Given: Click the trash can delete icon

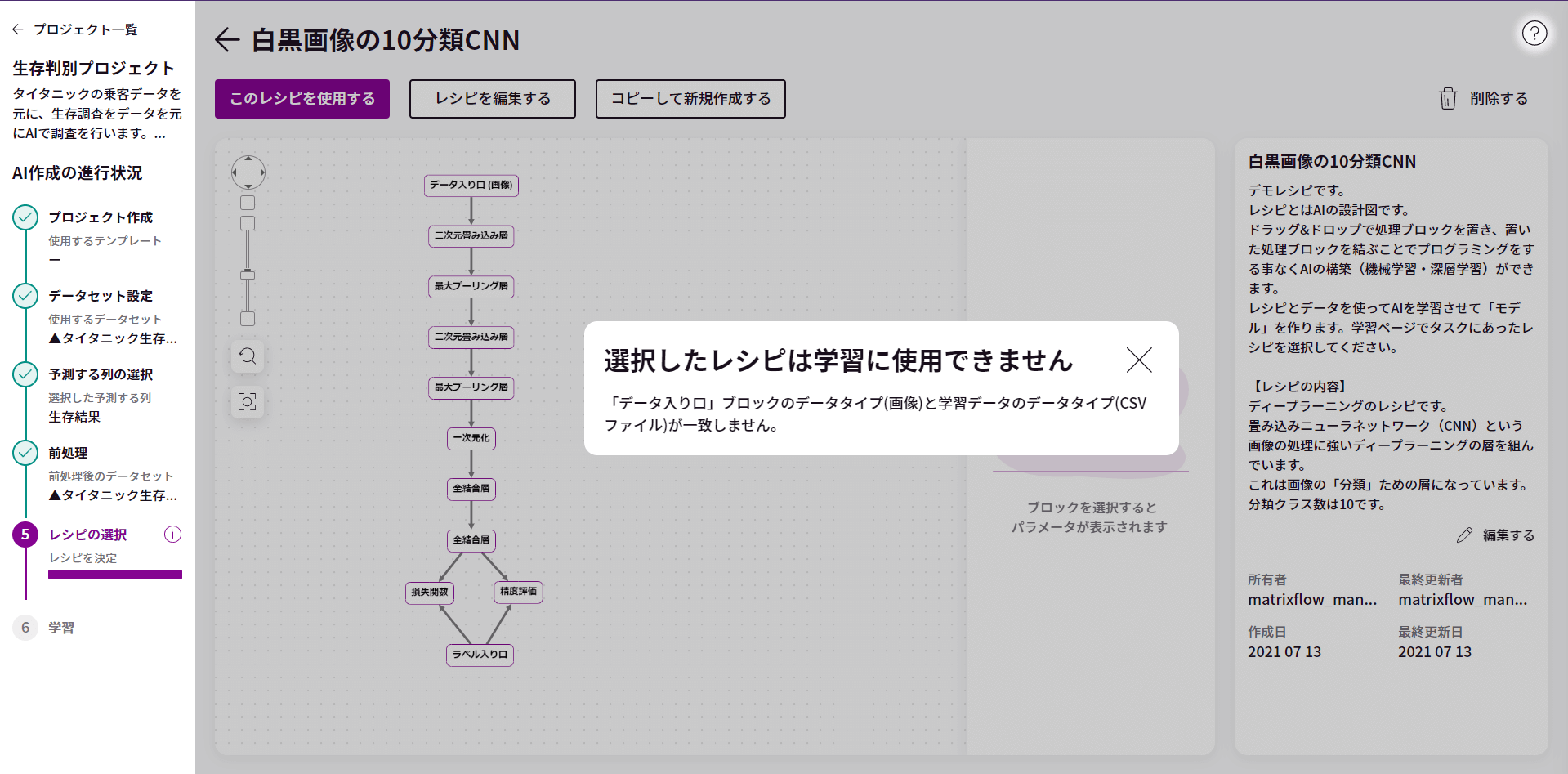Looking at the screenshot, I should [x=1448, y=99].
